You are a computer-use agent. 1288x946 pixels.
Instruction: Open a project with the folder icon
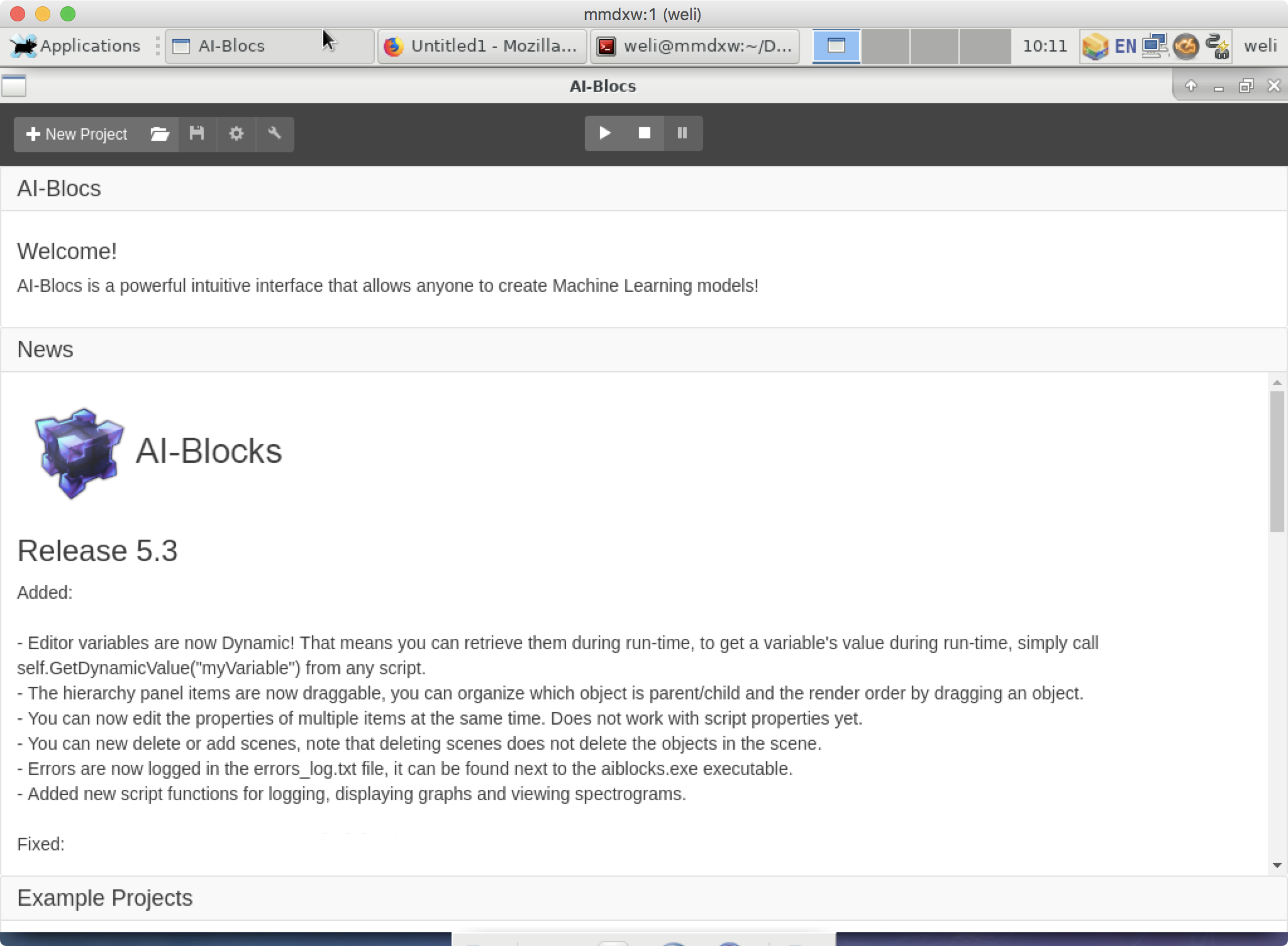click(160, 134)
